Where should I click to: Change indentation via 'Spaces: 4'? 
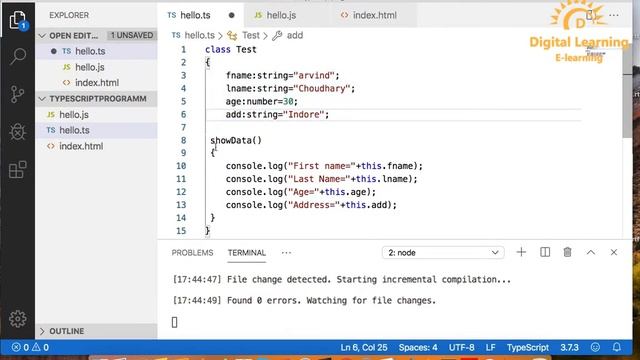(418, 347)
